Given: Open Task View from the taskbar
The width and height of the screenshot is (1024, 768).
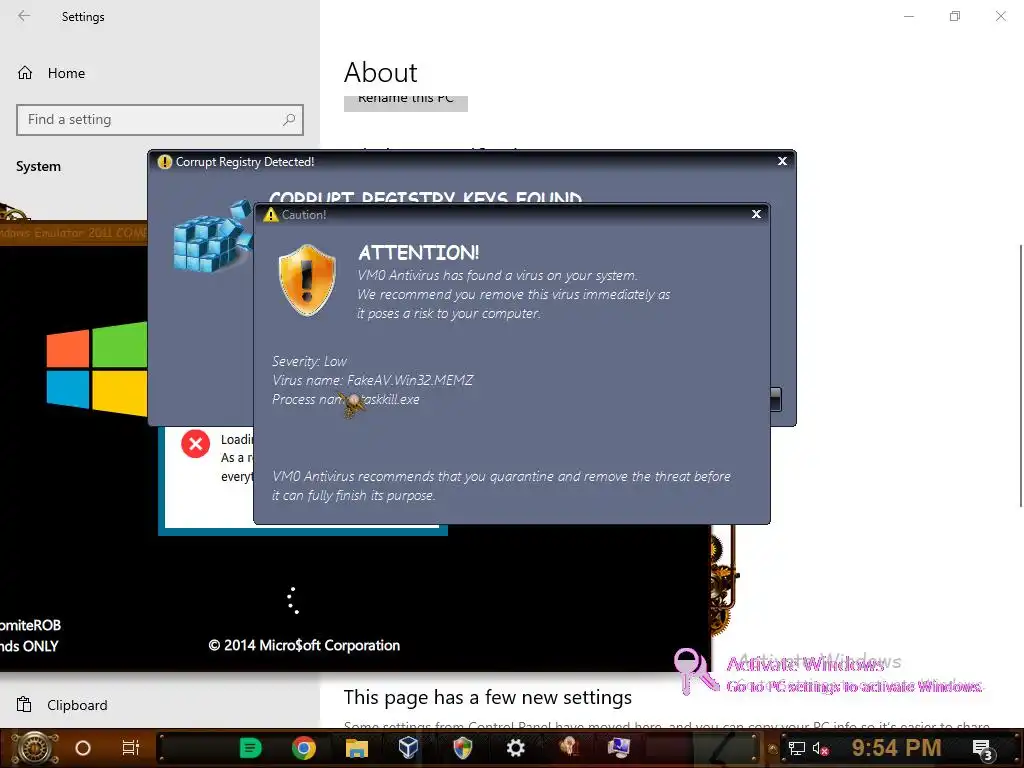Looking at the screenshot, I should pyautogui.click(x=131, y=748).
